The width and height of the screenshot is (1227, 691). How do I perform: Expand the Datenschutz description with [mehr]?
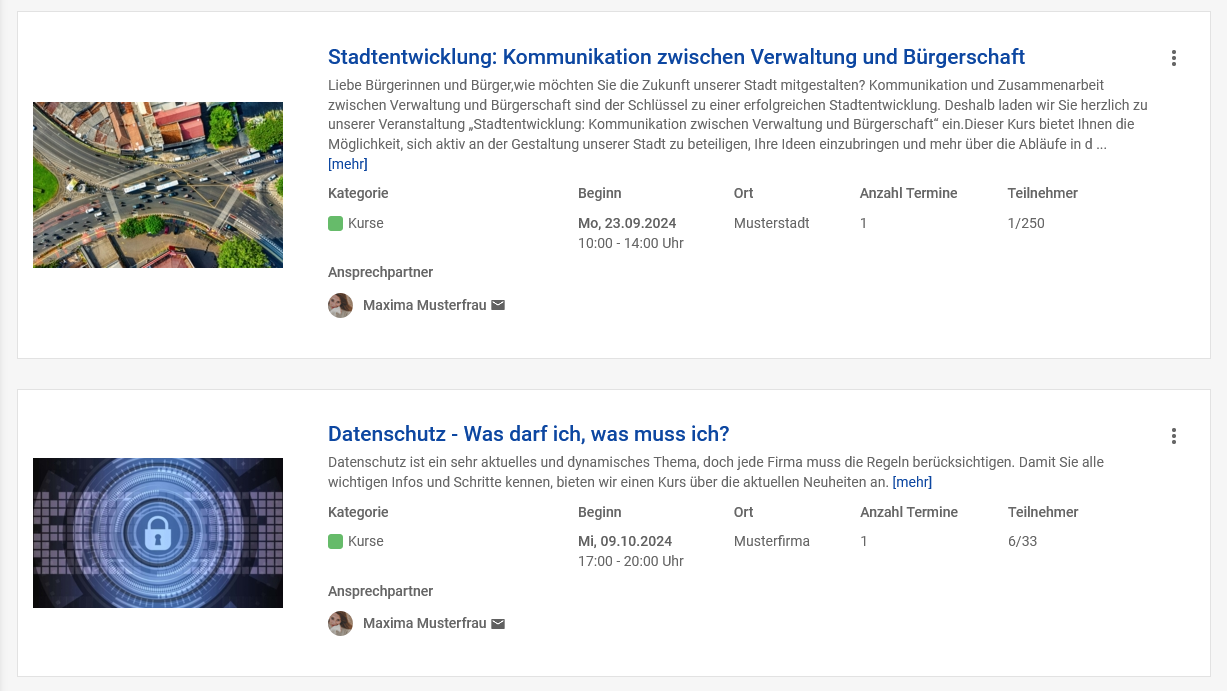click(912, 482)
